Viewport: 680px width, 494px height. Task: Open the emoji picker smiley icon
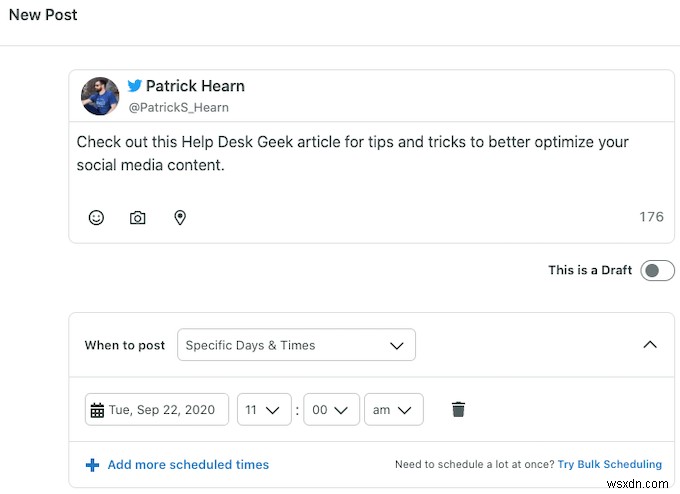pyautogui.click(x=96, y=217)
